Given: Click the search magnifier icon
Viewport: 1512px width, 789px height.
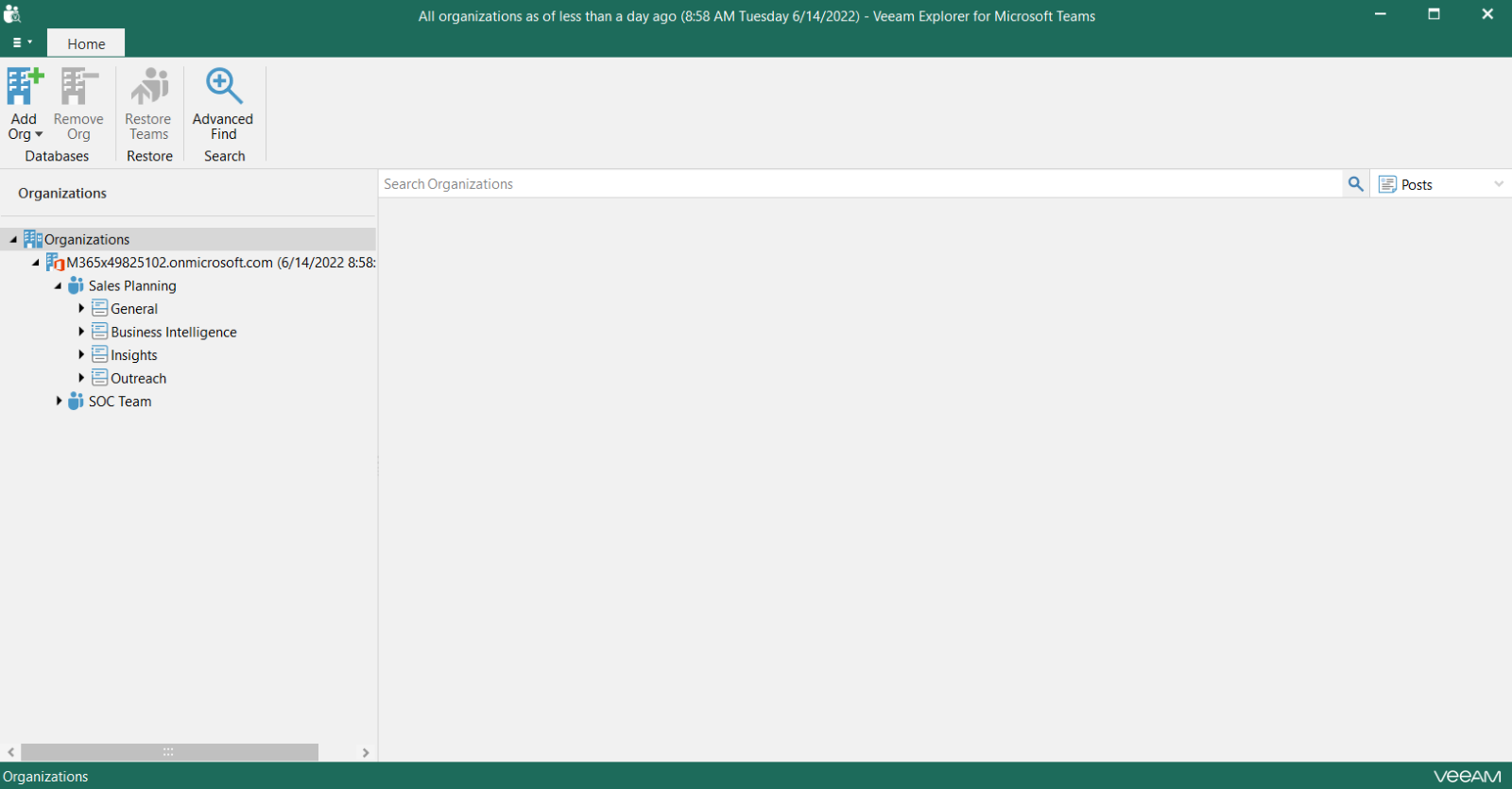Looking at the screenshot, I should click(x=1355, y=184).
